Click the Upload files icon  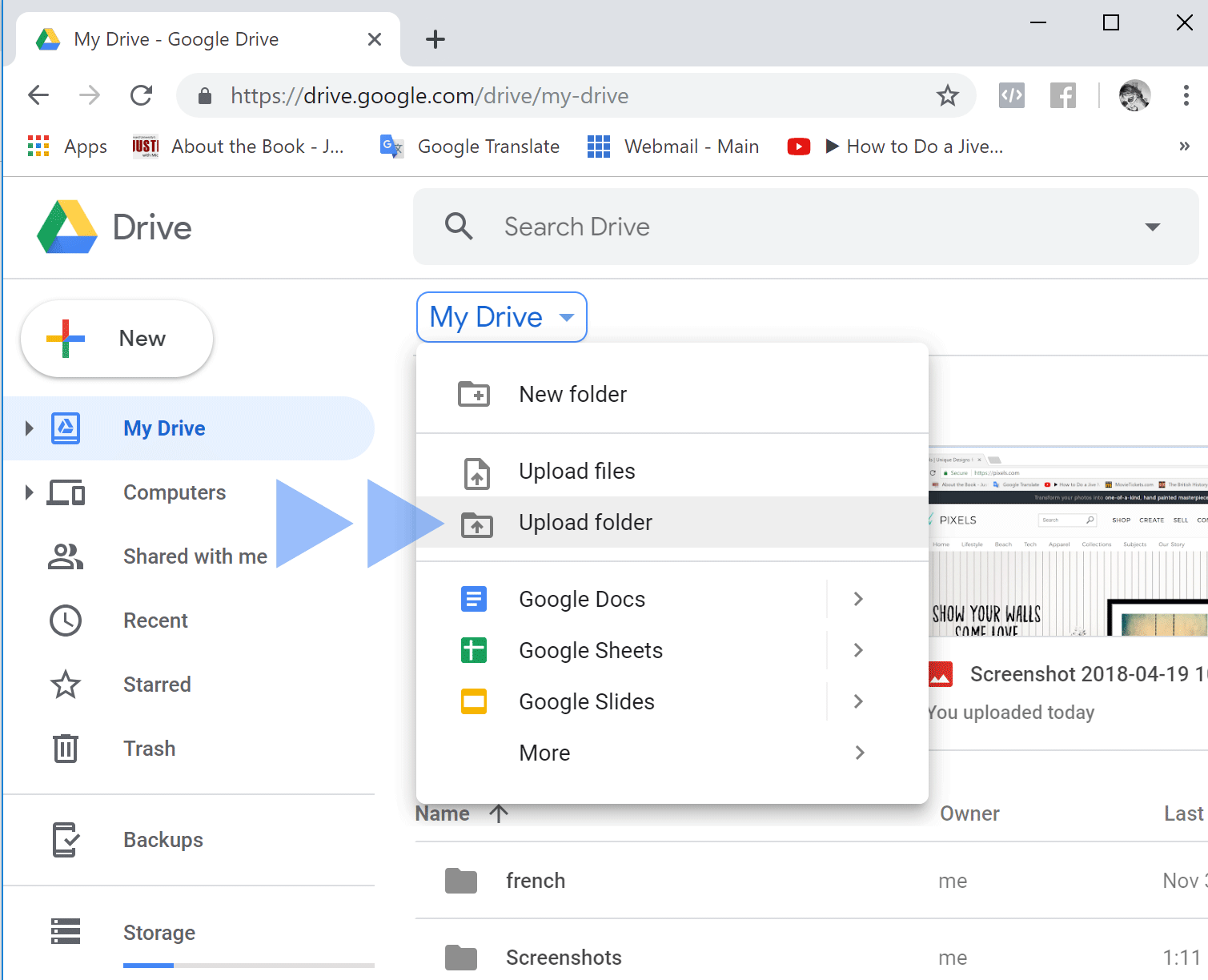(476, 472)
